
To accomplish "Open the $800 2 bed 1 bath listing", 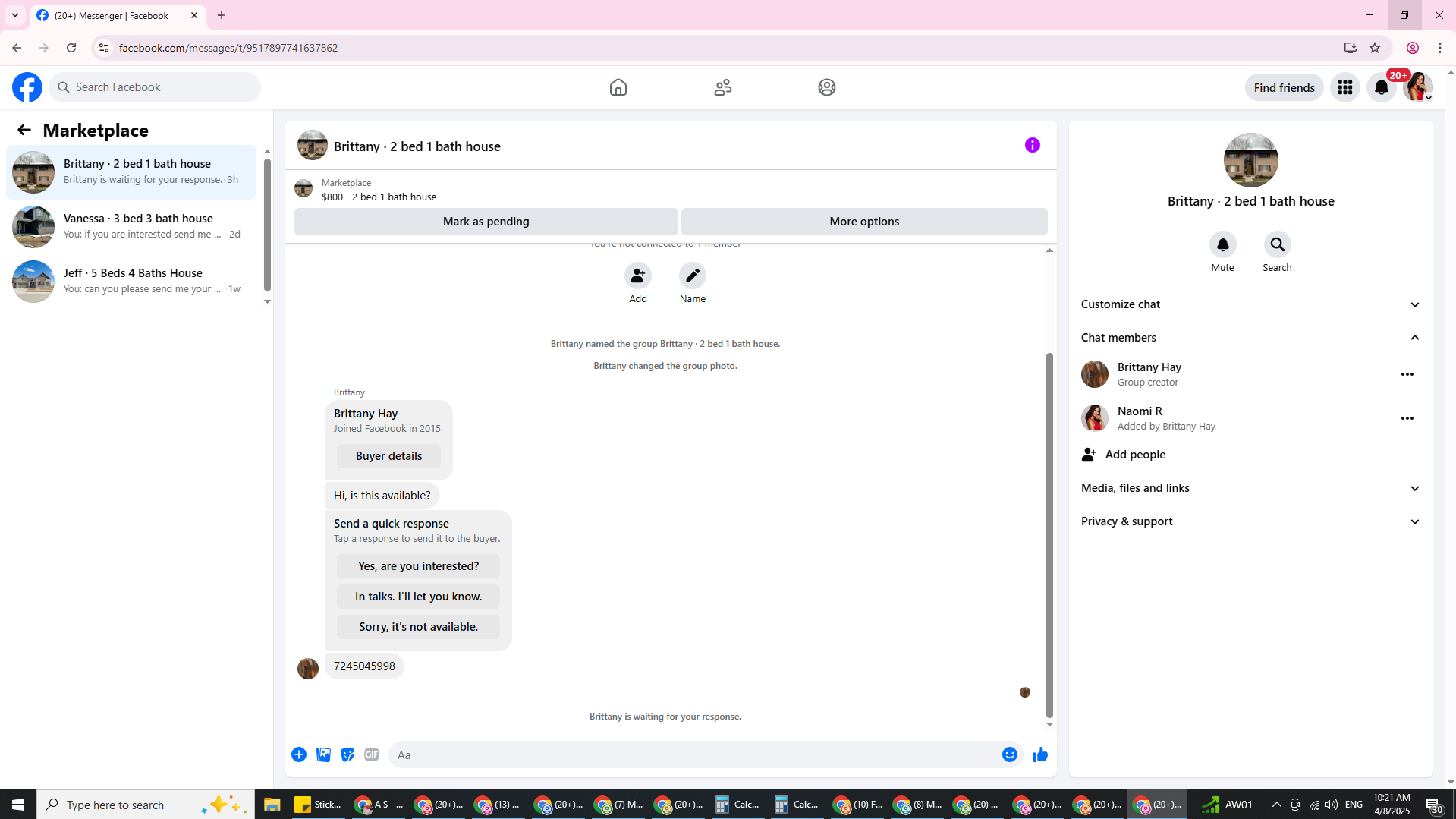I will pyautogui.click(x=379, y=189).
